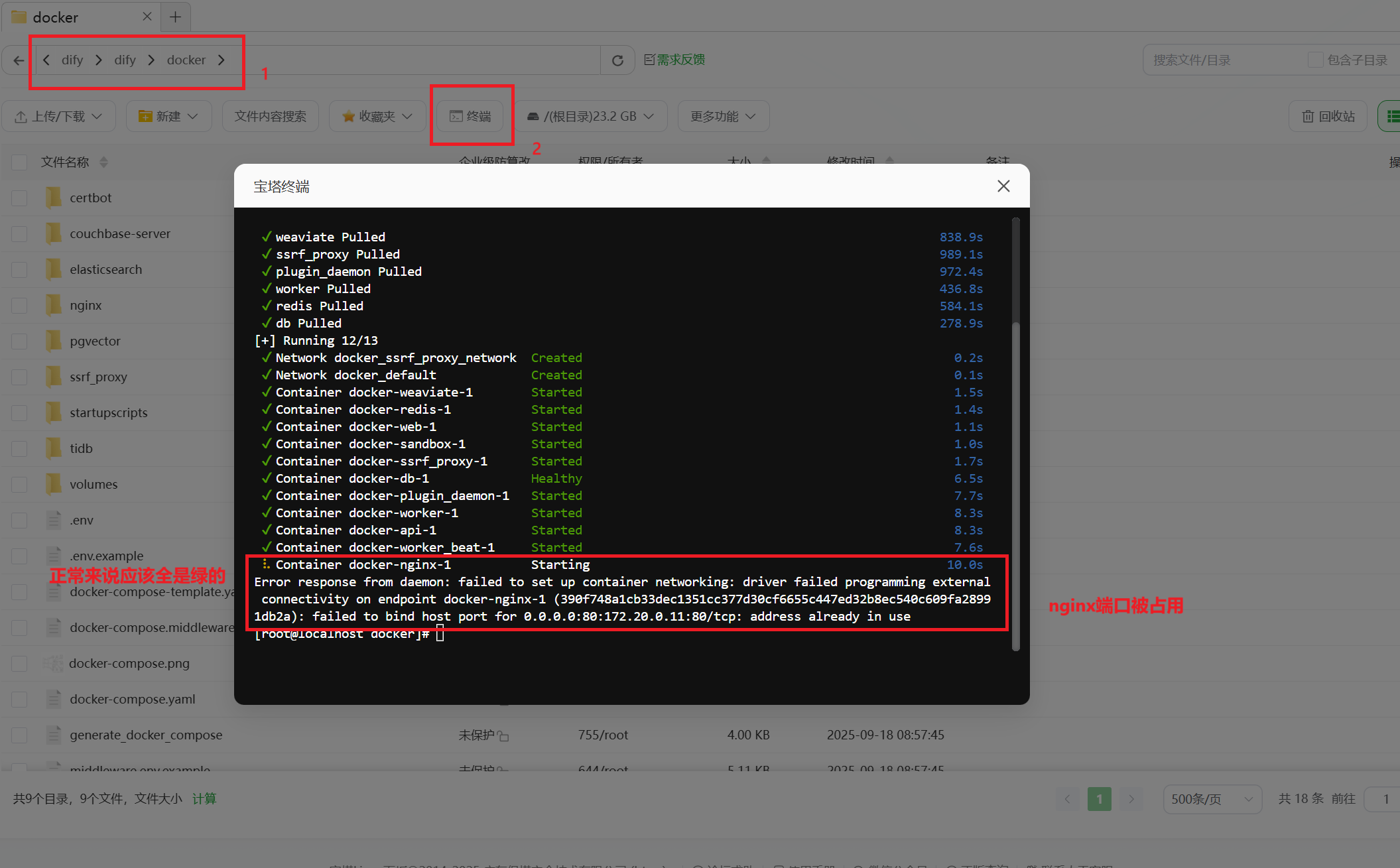This screenshot has width=1400, height=868.
Task: Click 计算 to calculate total file size
Action: coord(204,798)
